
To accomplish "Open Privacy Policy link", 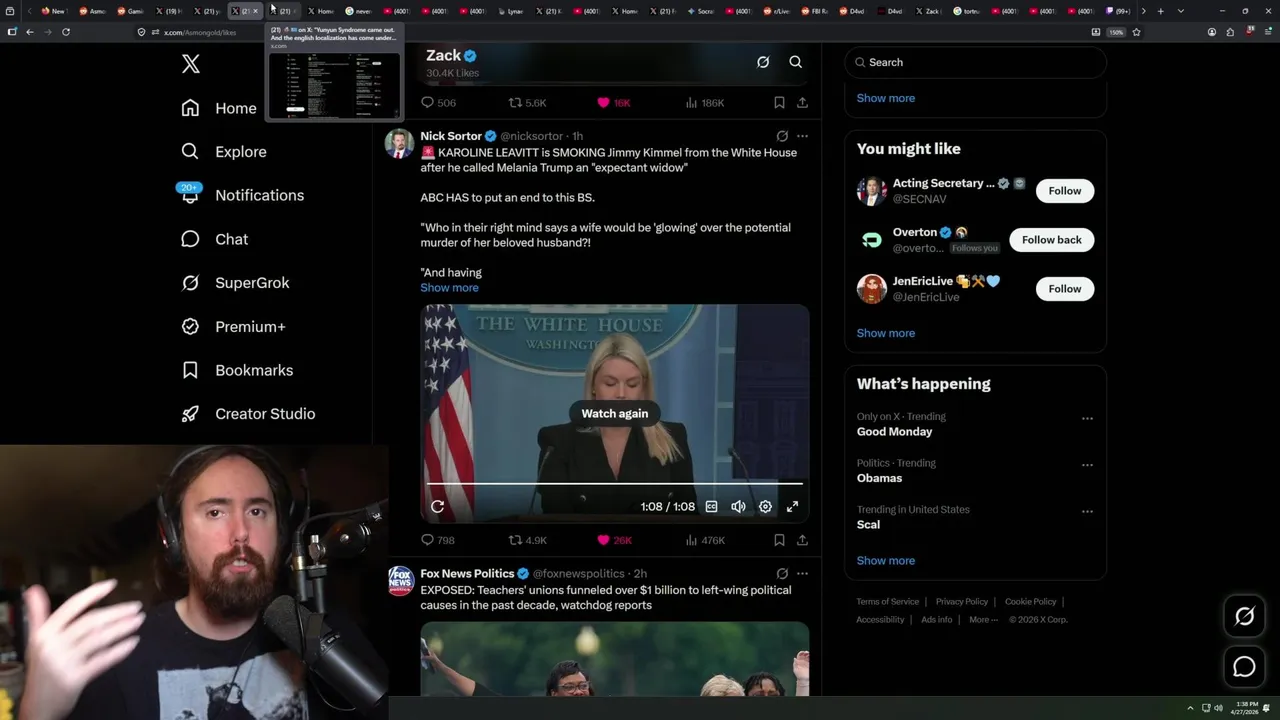I will (x=962, y=602).
